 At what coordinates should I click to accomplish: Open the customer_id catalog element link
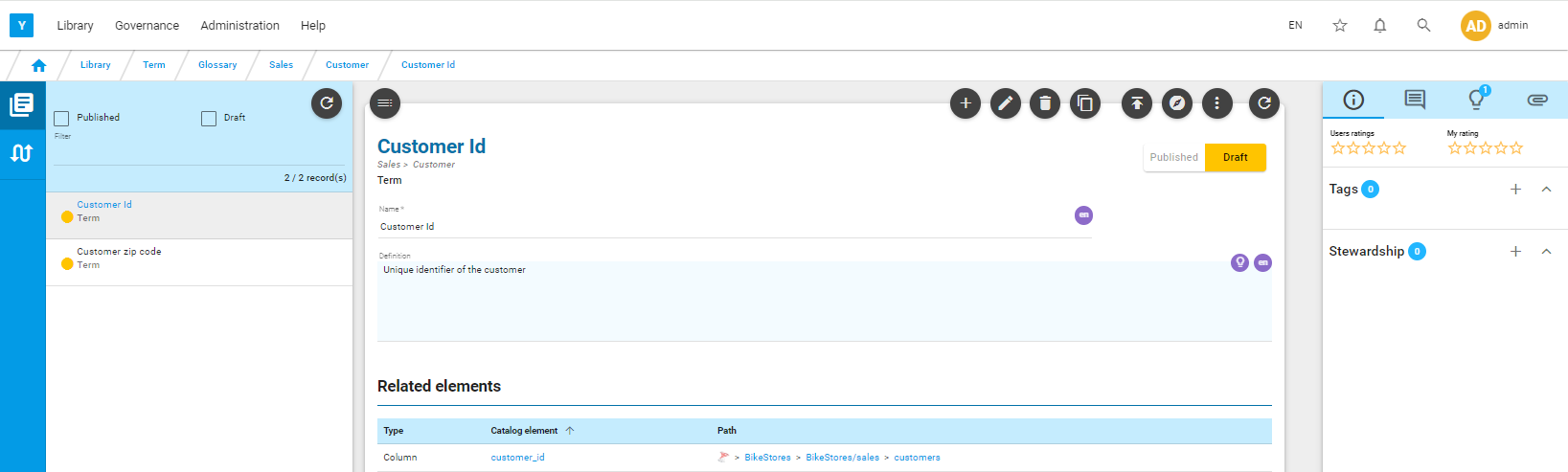517,458
